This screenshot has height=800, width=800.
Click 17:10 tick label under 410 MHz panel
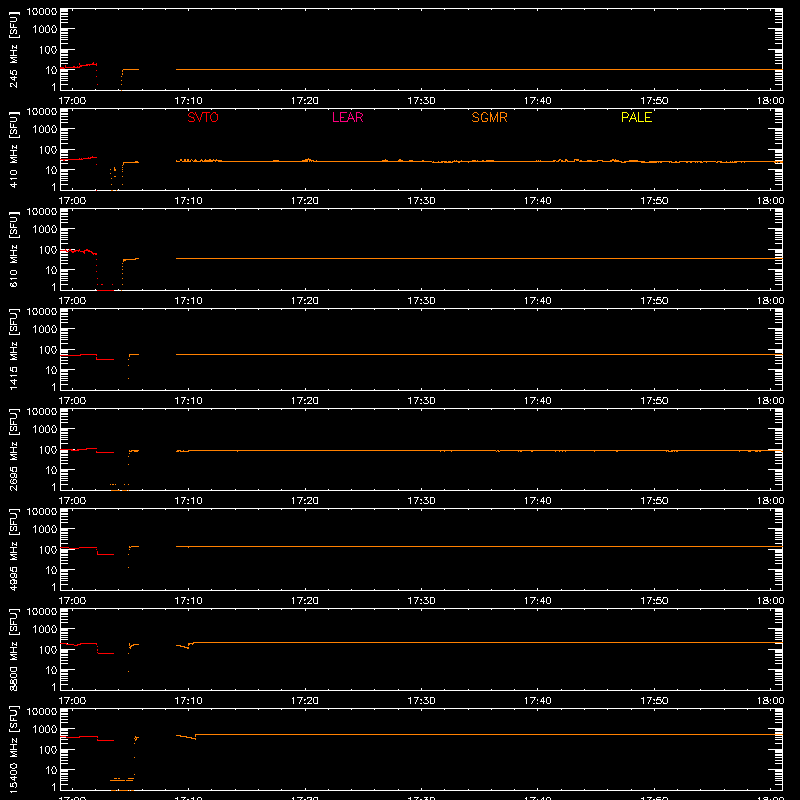[188, 201]
